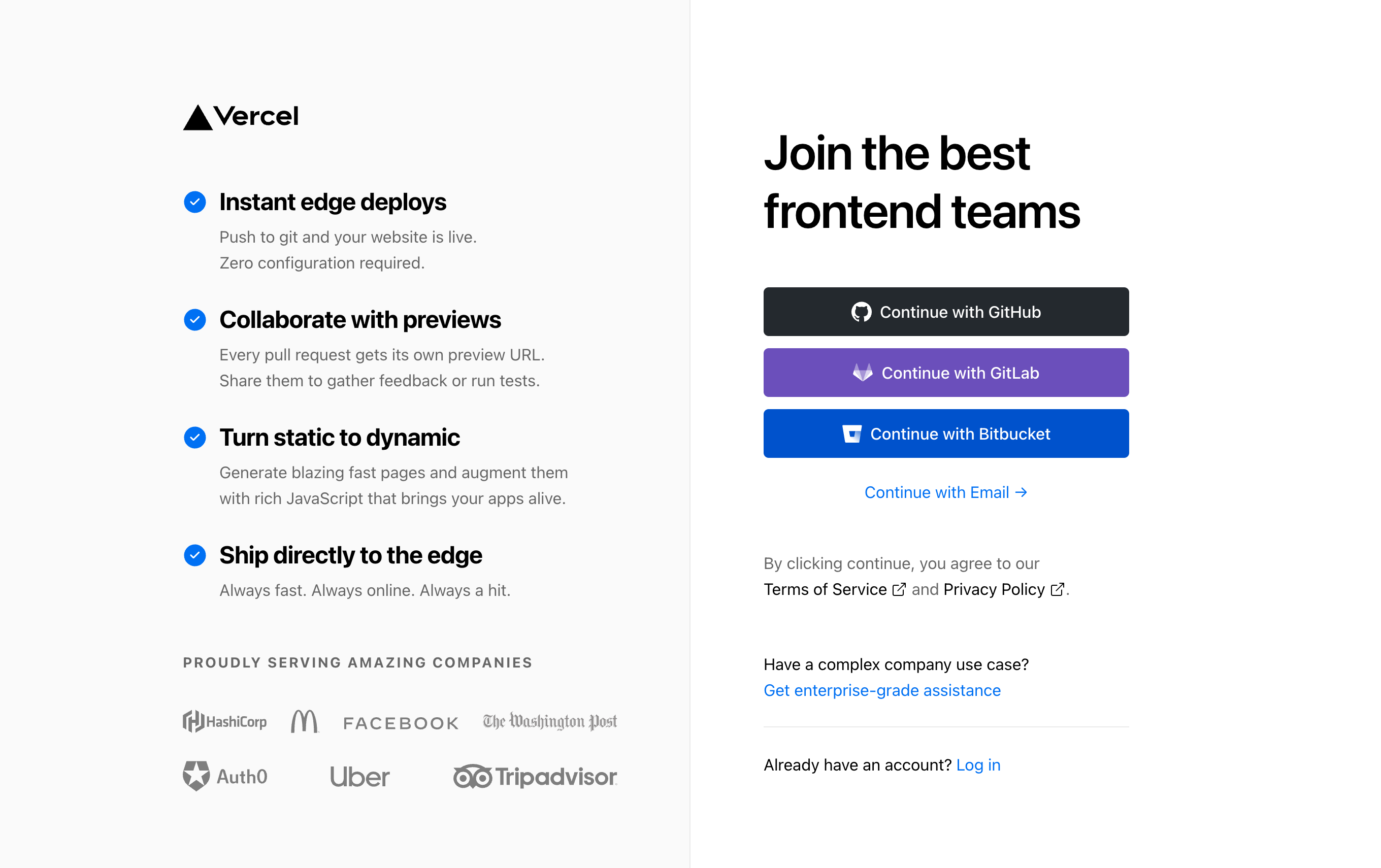Click checkmark beside Turn static to dynamic
The height and width of the screenshot is (868, 1381).
tap(195, 438)
